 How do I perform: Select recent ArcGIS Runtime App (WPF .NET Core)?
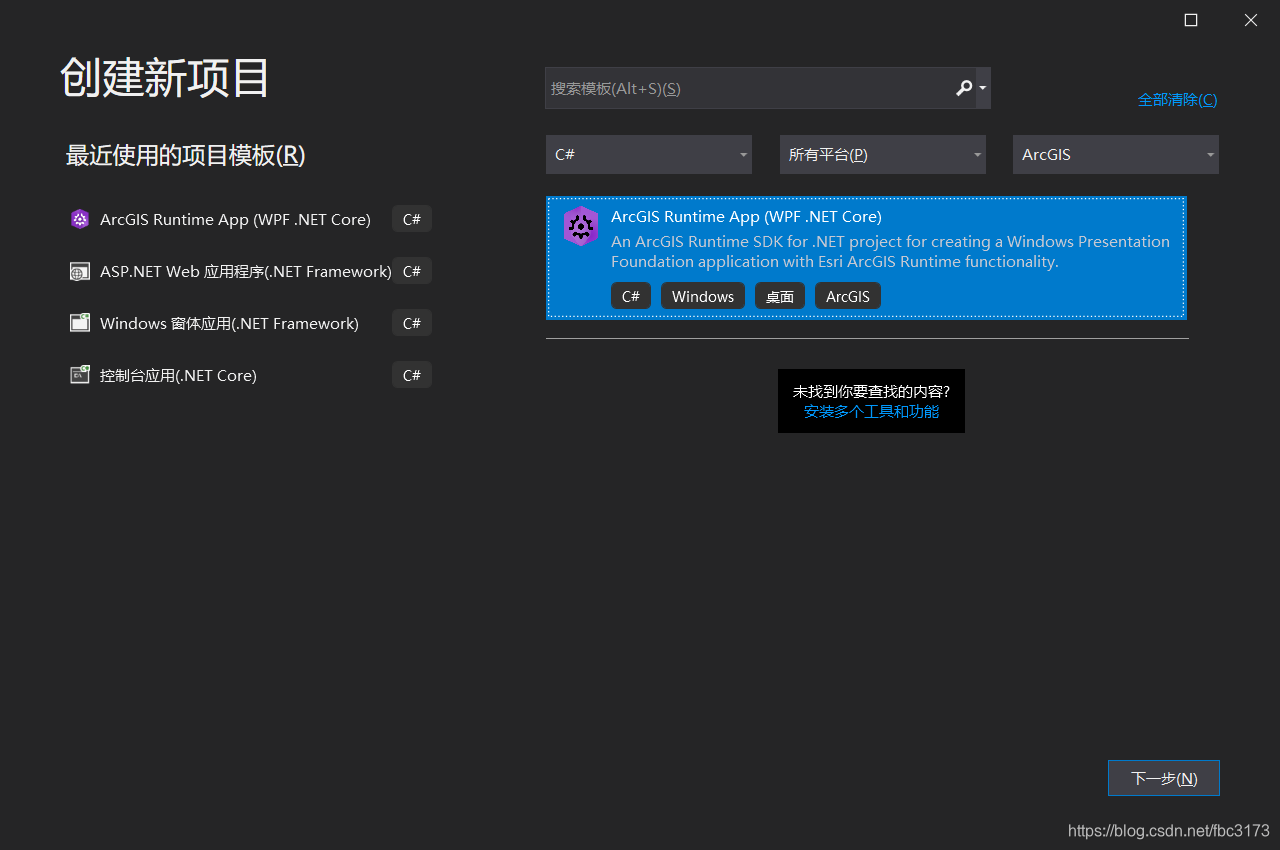coord(235,219)
